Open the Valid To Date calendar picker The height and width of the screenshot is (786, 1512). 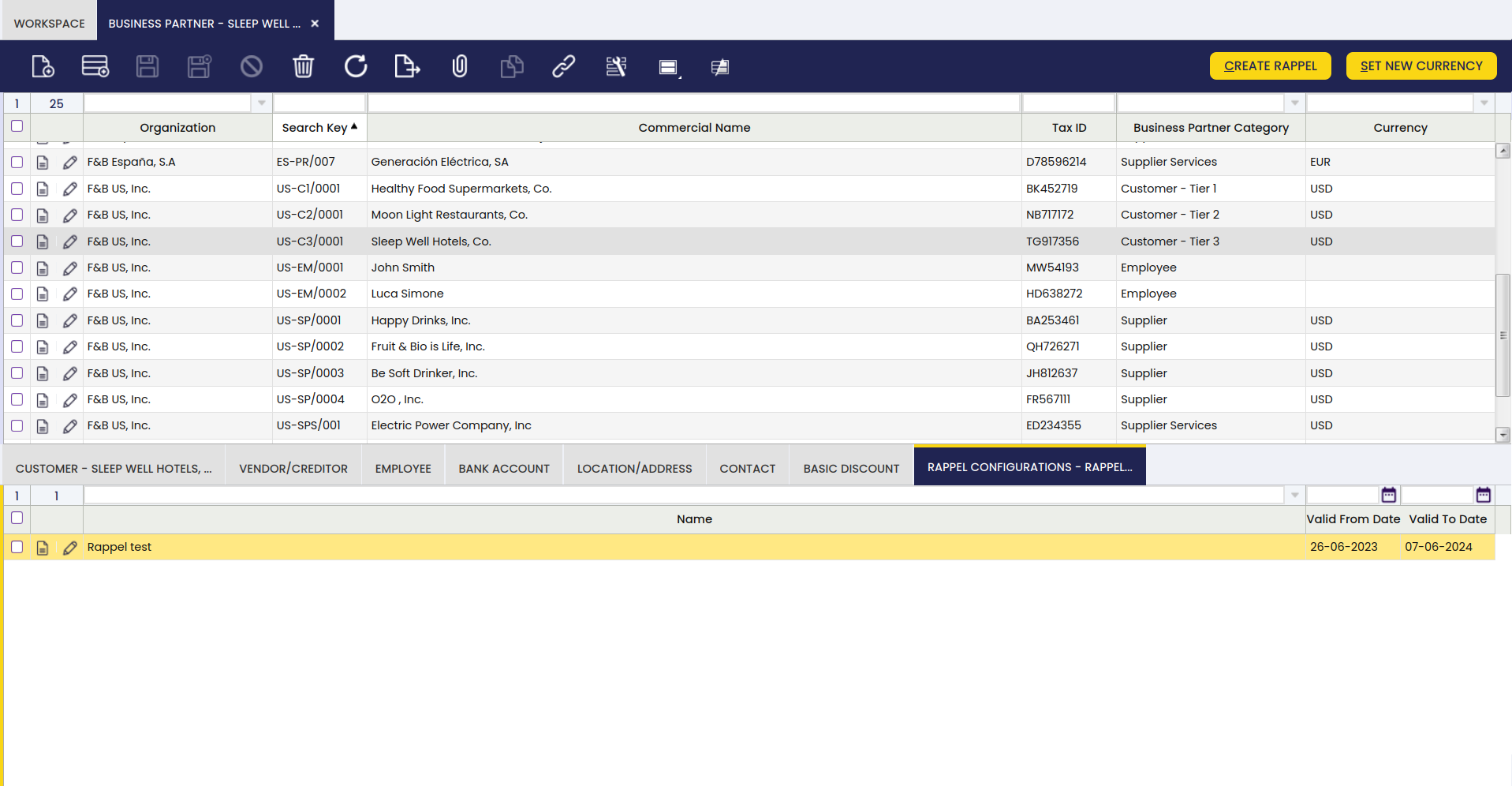coord(1484,495)
